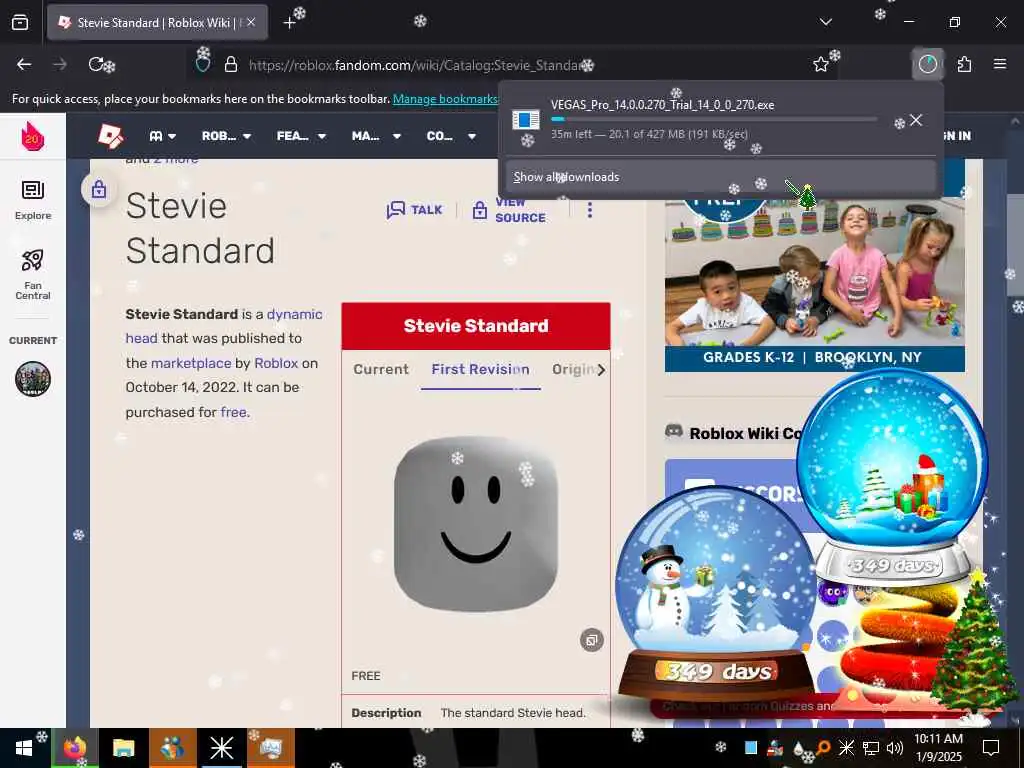
Task: Open Fan Central in the sidebar
Action: (x=33, y=274)
